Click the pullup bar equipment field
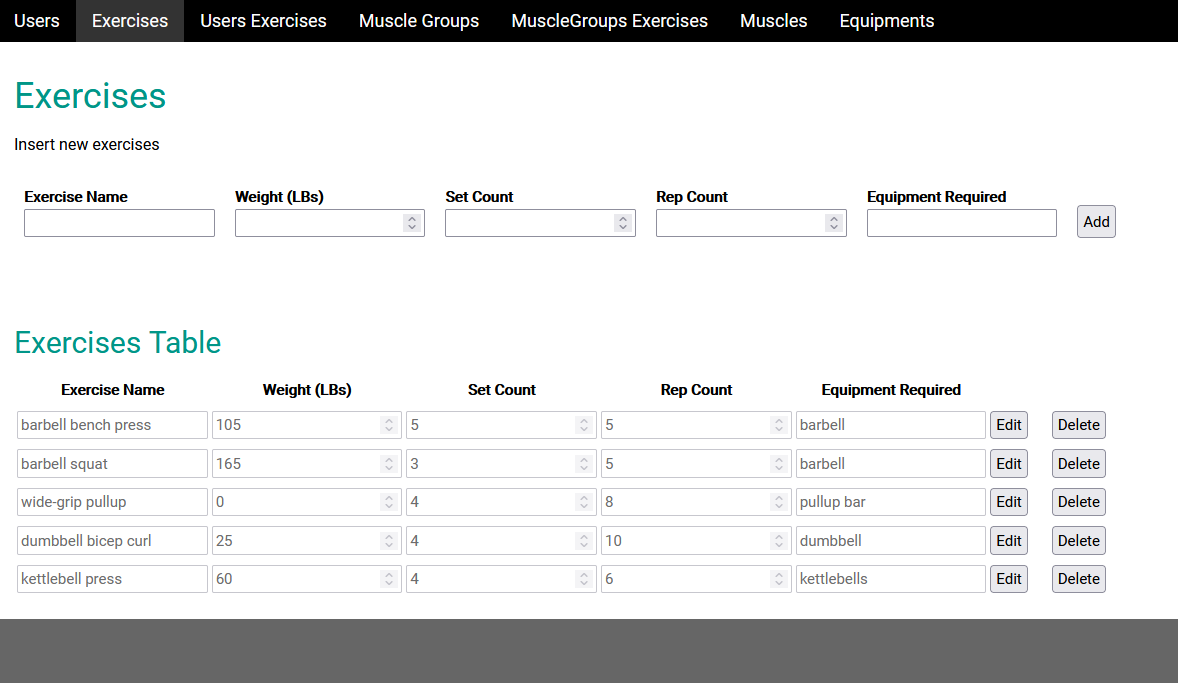Viewport: 1178px width, 683px height. [x=890, y=502]
